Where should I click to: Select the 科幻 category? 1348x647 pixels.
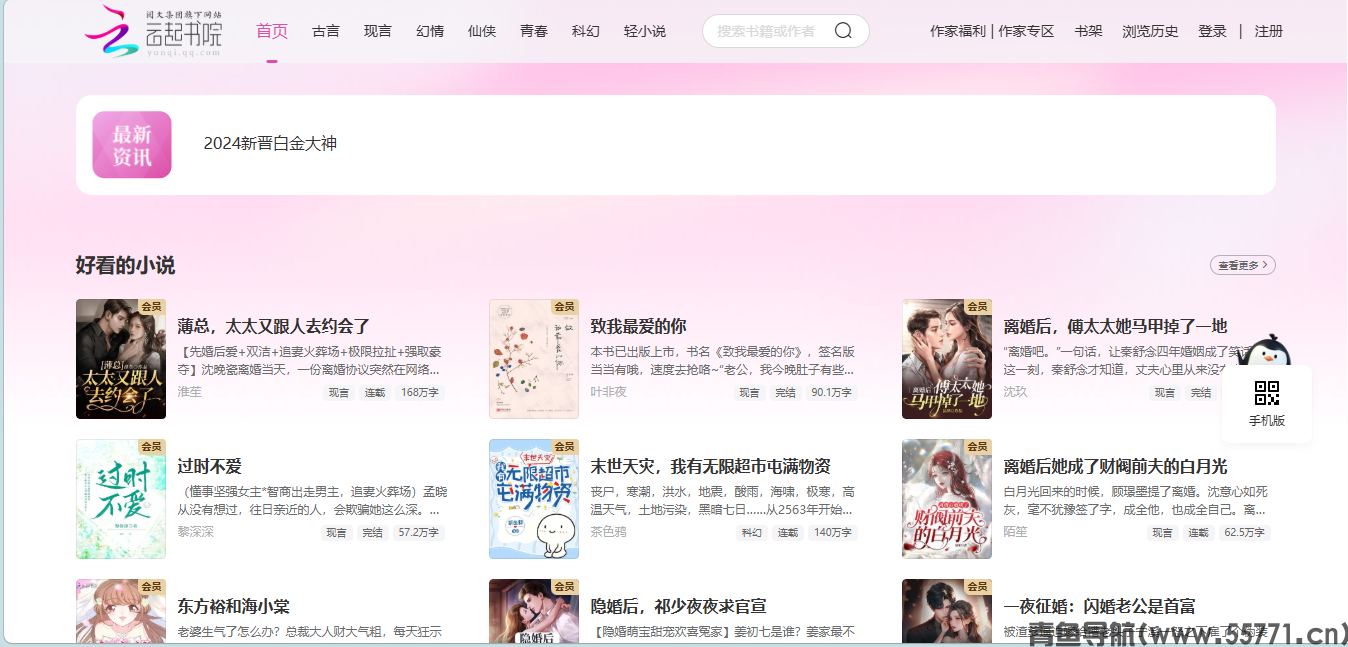[x=586, y=31]
